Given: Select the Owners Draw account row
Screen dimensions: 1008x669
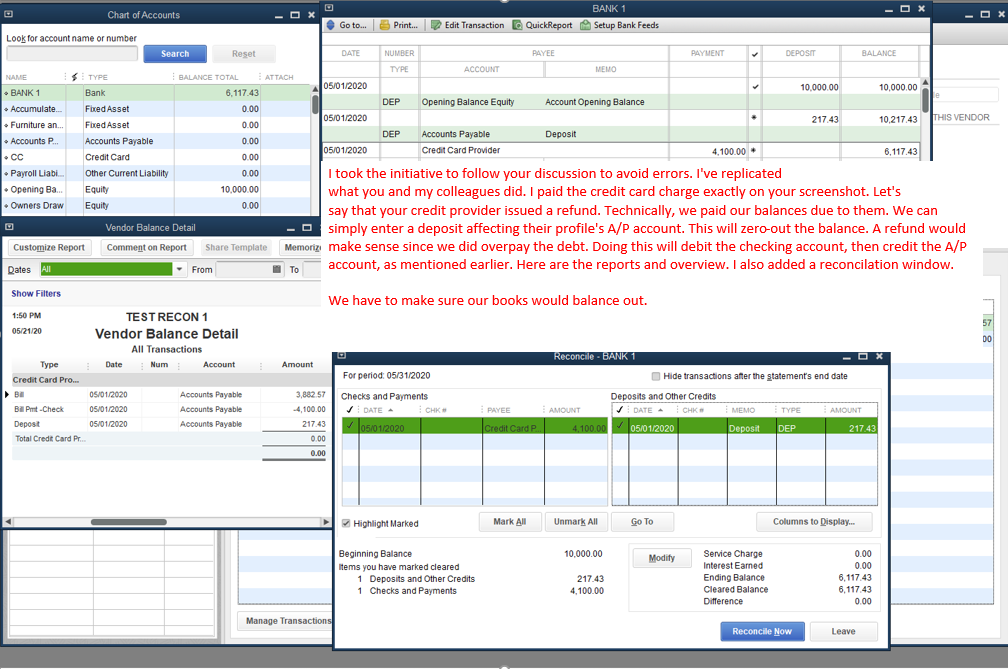Looking at the screenshot, I should 157,206.
